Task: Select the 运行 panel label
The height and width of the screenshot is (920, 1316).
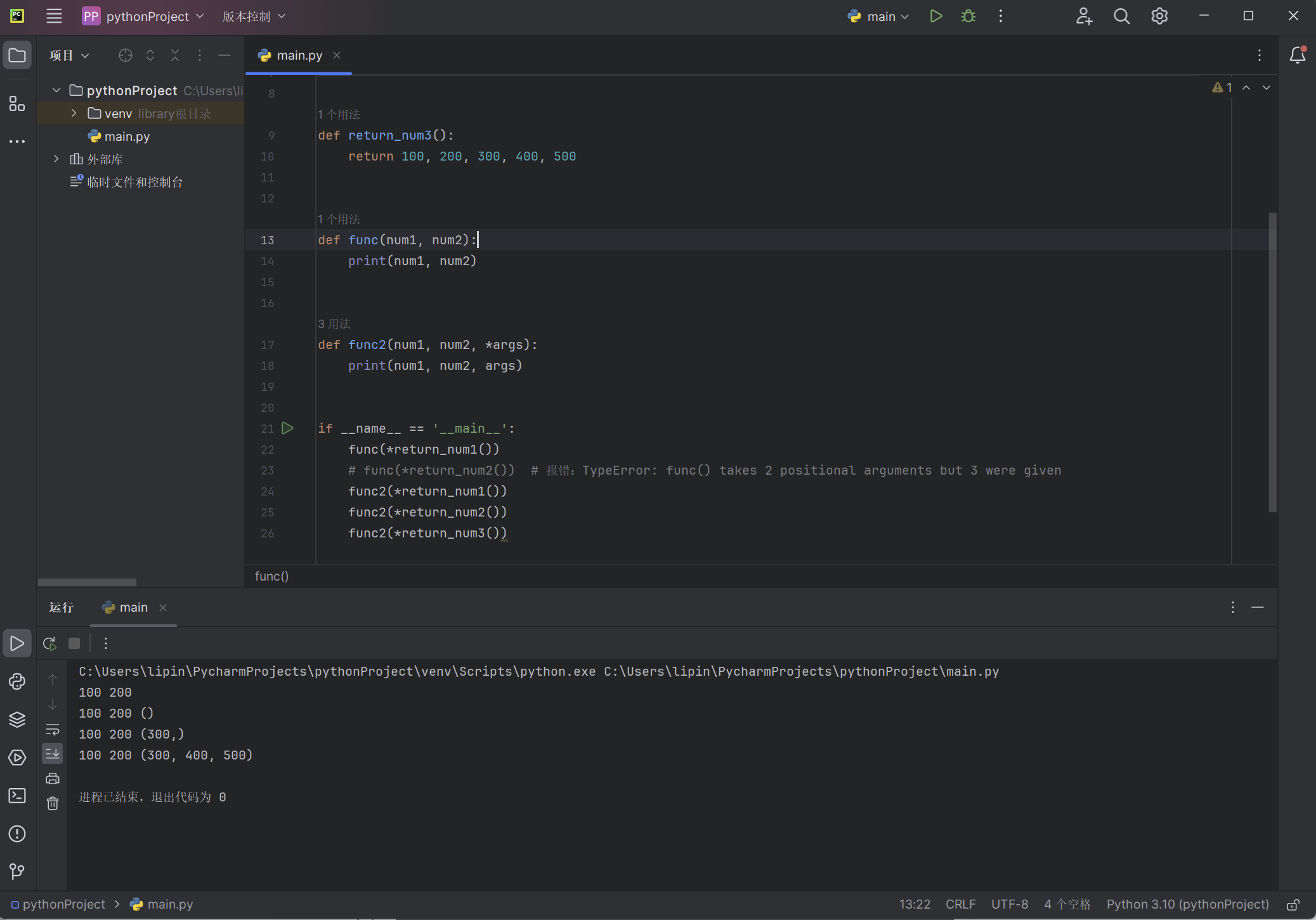Action: pos(62,607)
